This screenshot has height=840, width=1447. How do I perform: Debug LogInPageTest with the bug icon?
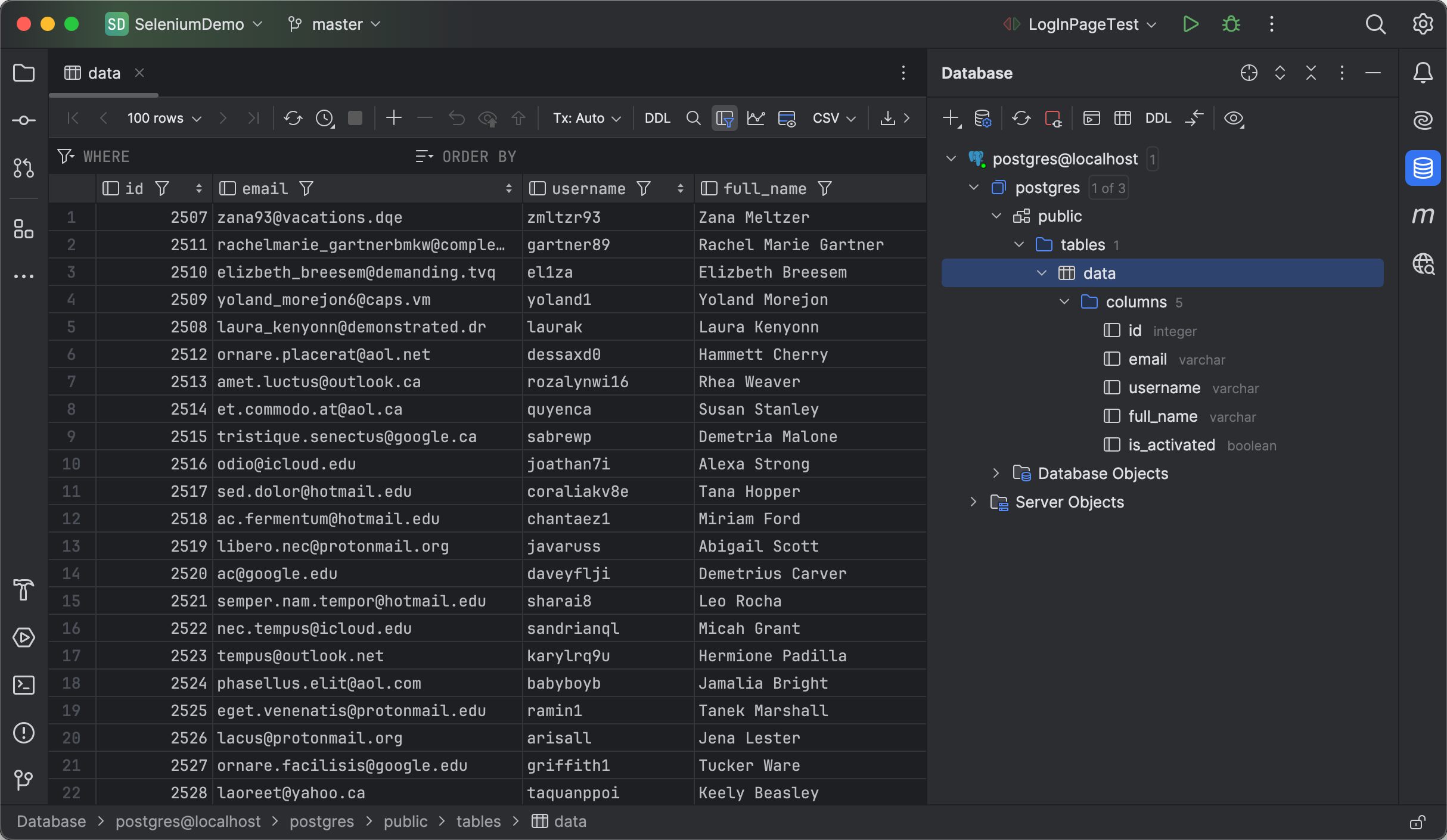(x=1231, y=24)
